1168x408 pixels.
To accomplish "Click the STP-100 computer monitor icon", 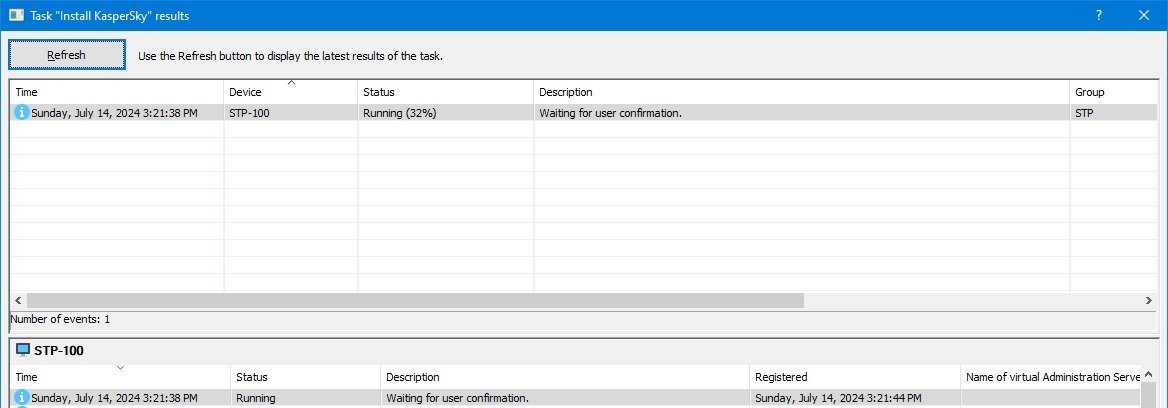I will (x=23, y=350).
